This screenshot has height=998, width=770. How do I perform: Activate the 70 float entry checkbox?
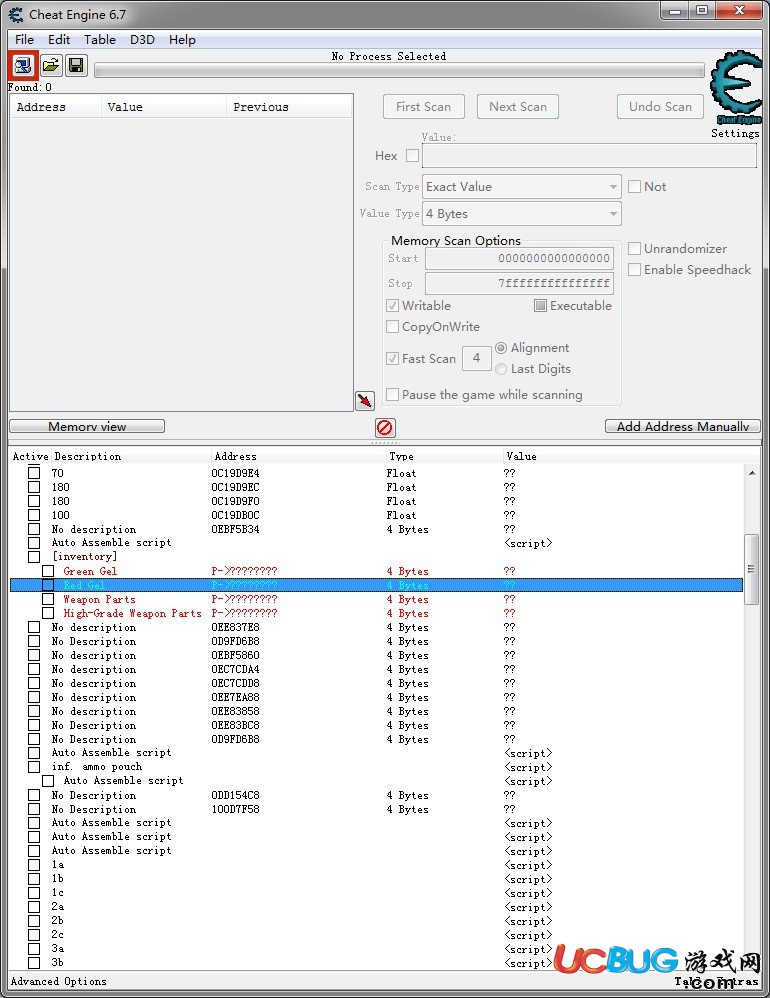[34, 473]
